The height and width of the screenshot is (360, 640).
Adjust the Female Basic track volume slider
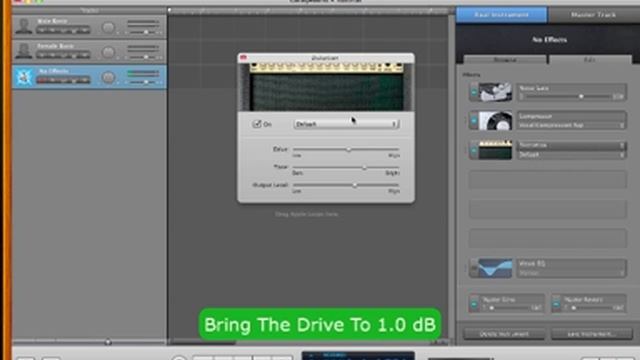(146, 57)
